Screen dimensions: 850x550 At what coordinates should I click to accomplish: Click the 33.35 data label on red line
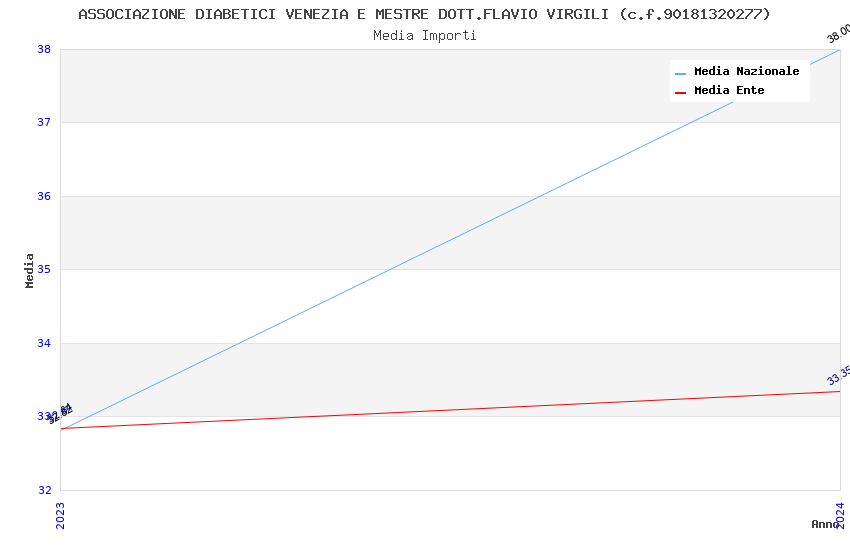point(839,376)
